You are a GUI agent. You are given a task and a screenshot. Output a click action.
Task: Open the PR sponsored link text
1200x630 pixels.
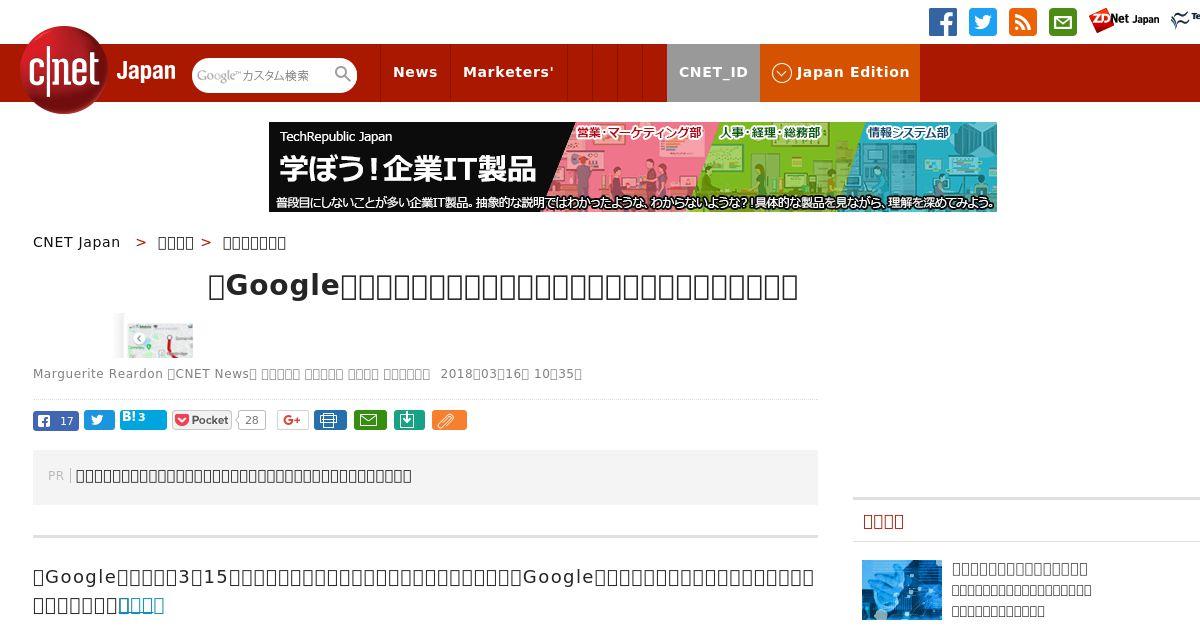(x=244, y=476)
